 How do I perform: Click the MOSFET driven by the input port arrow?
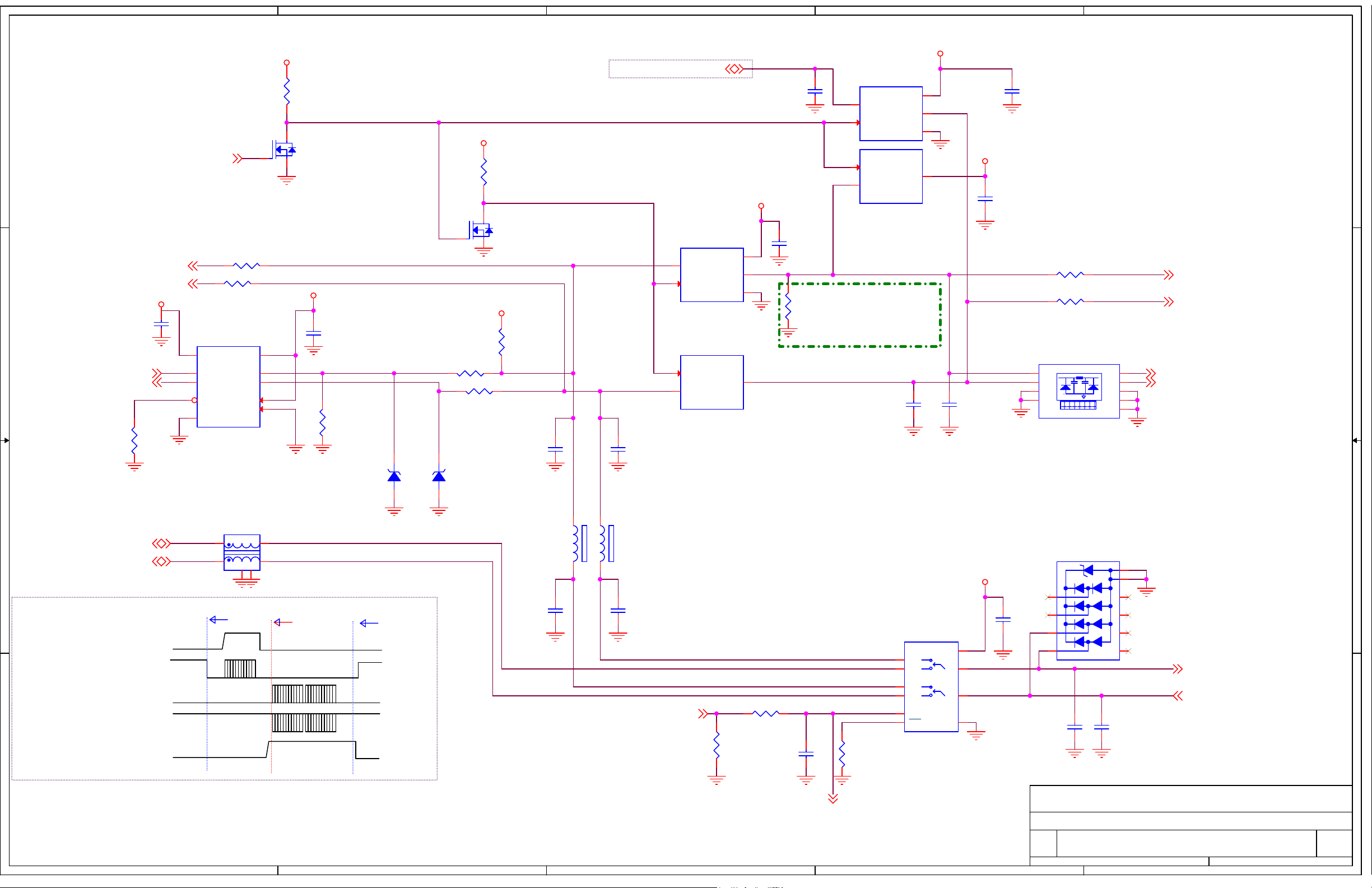click(x=284, y=150)
